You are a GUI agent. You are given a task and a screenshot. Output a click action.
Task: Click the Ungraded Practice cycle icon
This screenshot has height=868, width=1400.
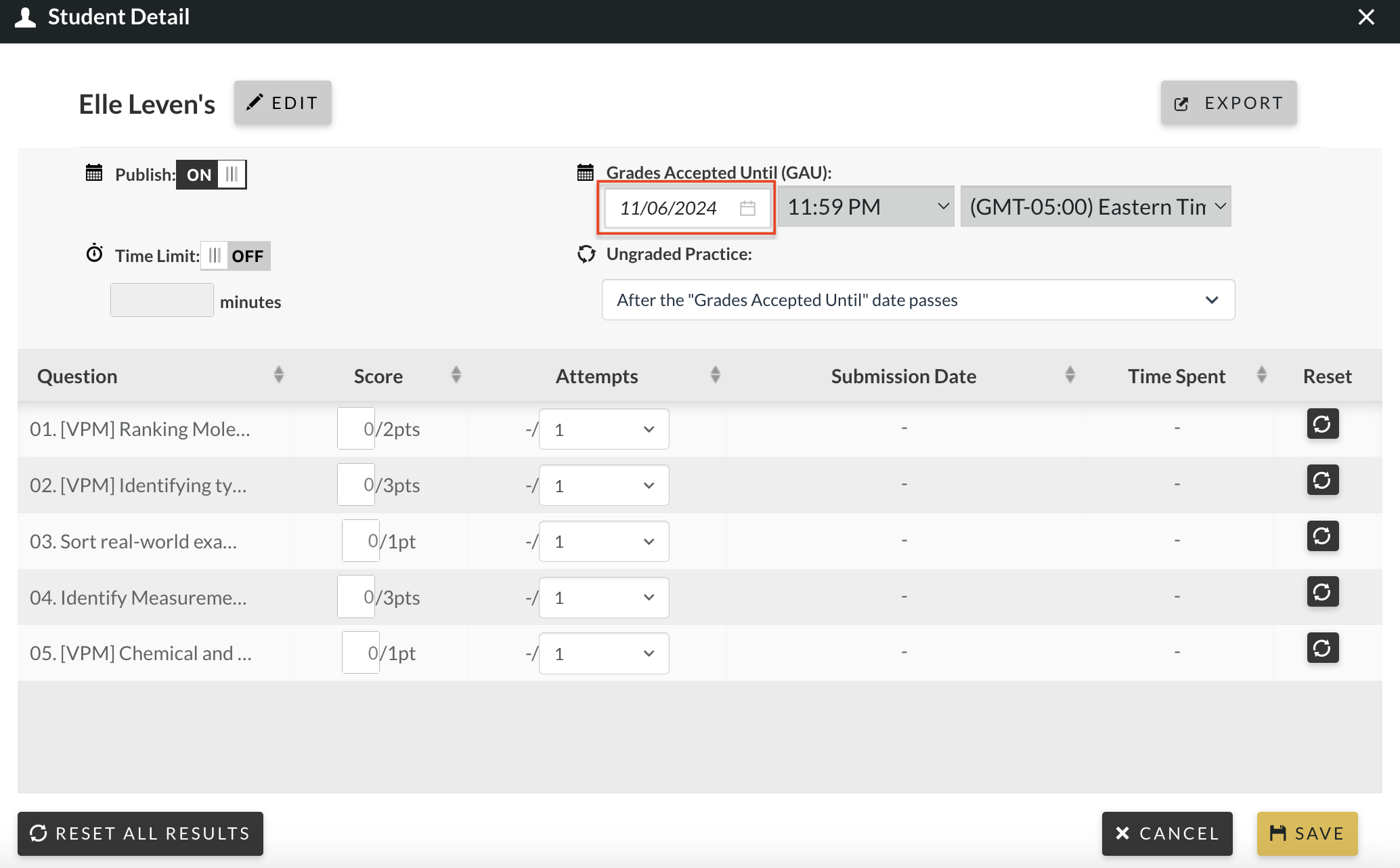pos(586,254)
